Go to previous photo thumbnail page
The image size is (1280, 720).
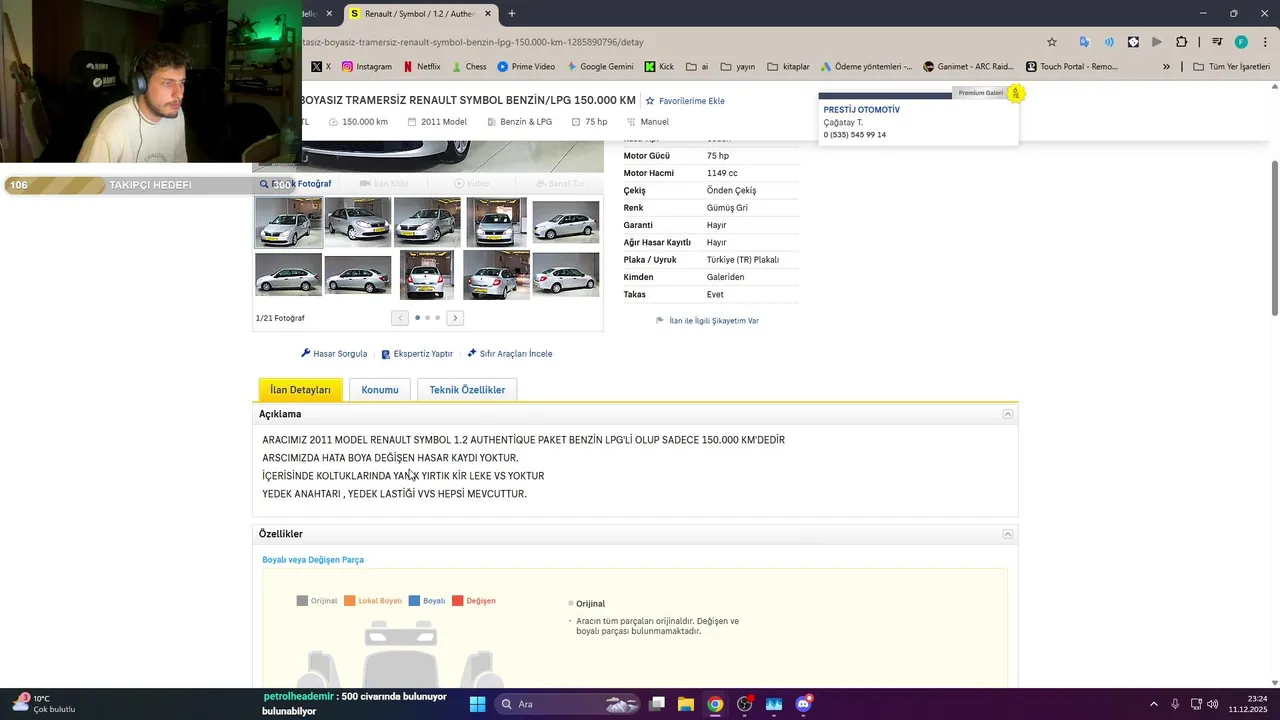point(400,318)
